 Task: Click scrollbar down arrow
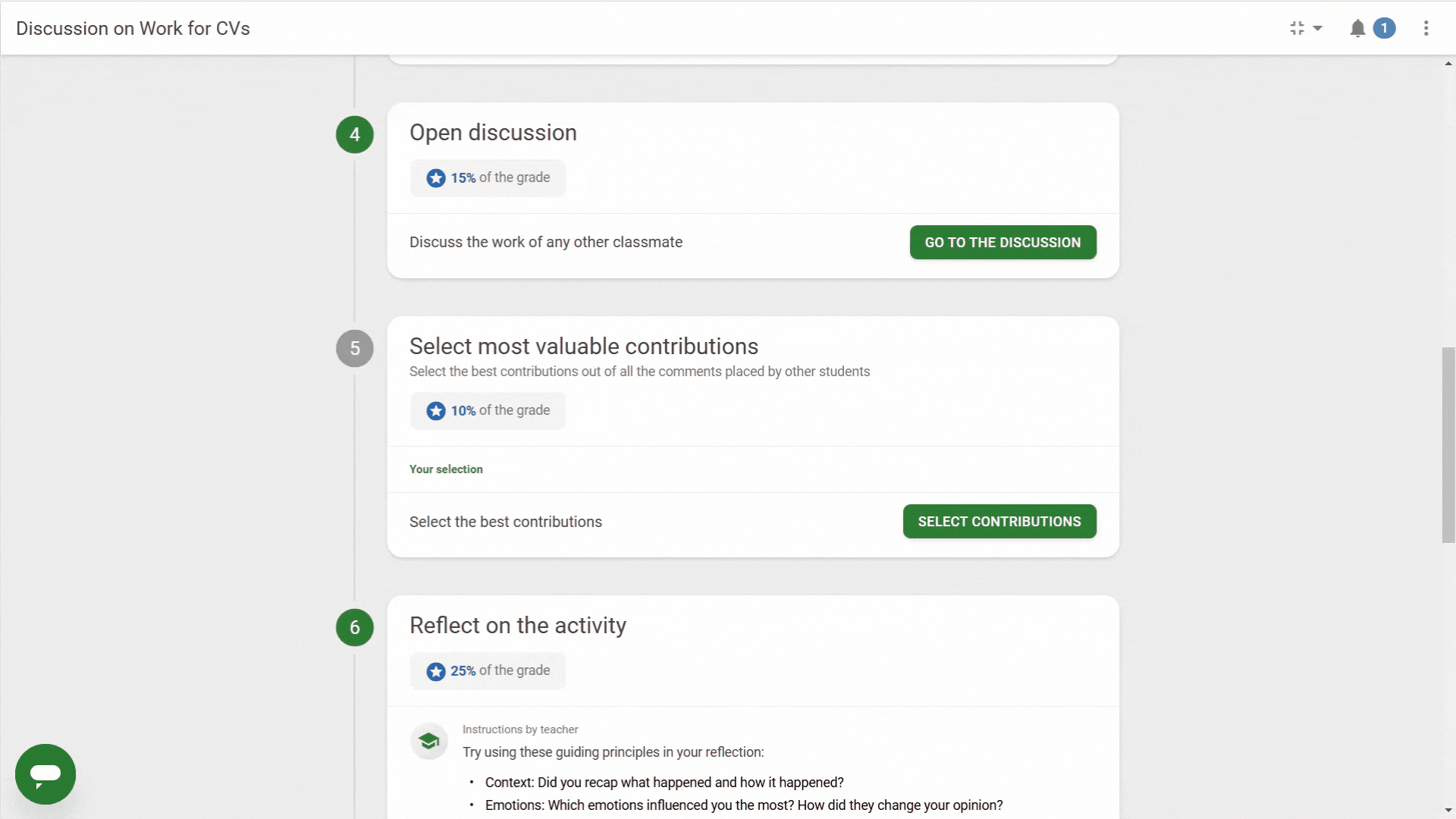tap(1448, 811)
